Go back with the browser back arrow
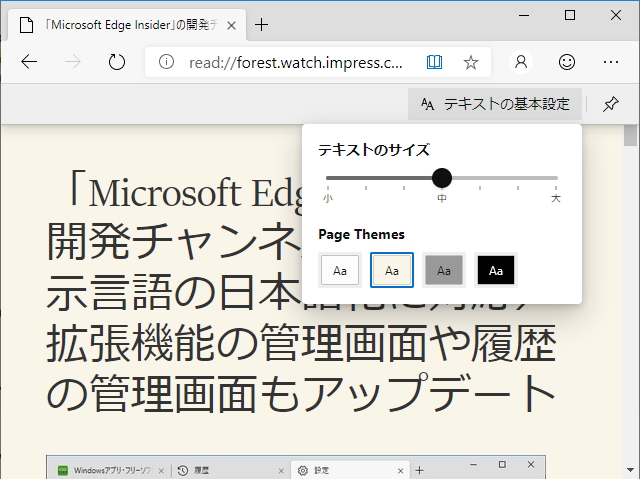 (x=29, y=62)
